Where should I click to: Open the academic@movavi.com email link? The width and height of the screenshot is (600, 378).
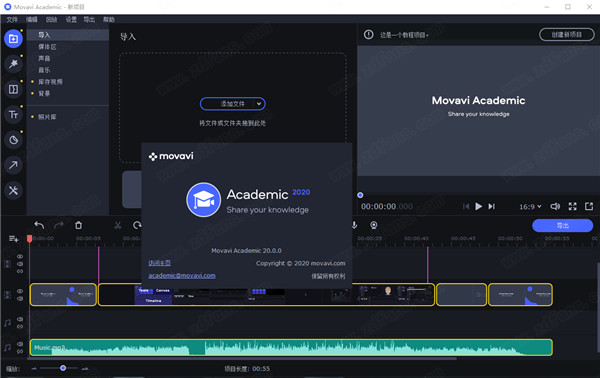click(x=182, y=275)
